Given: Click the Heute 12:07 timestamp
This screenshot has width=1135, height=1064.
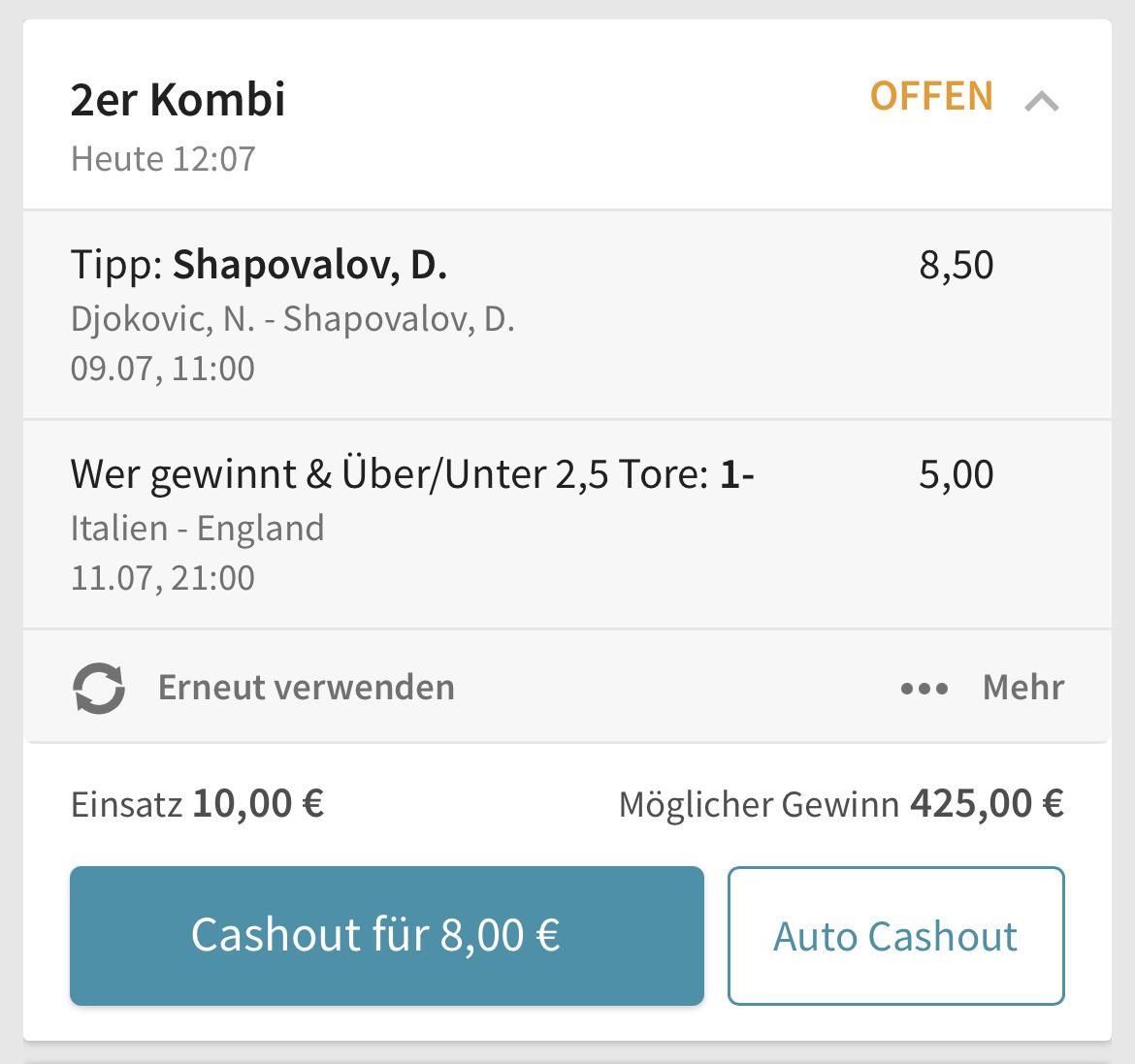Looking at the screenshot, I should click(163, 159).
